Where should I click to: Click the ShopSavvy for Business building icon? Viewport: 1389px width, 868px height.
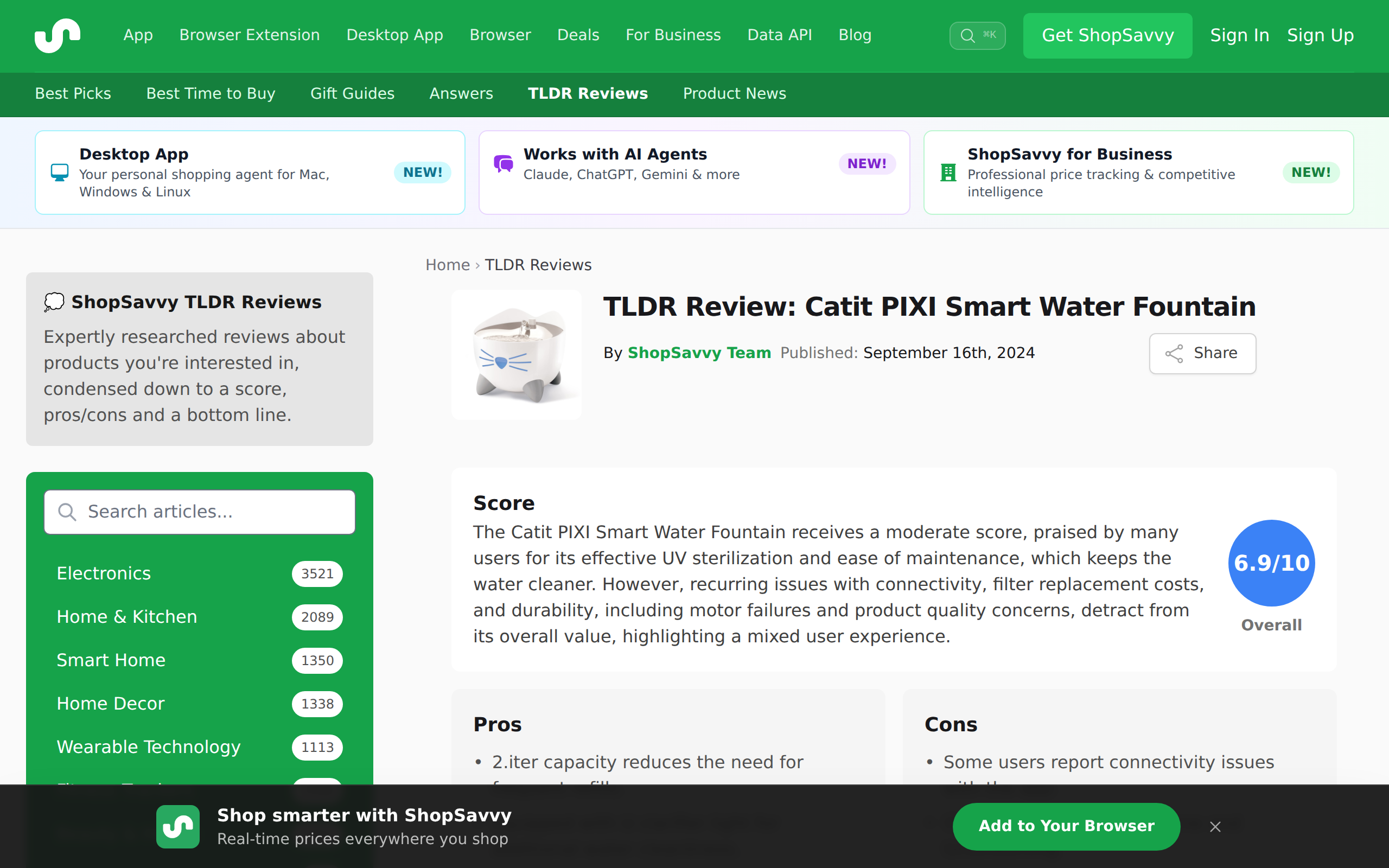point(948,172)
